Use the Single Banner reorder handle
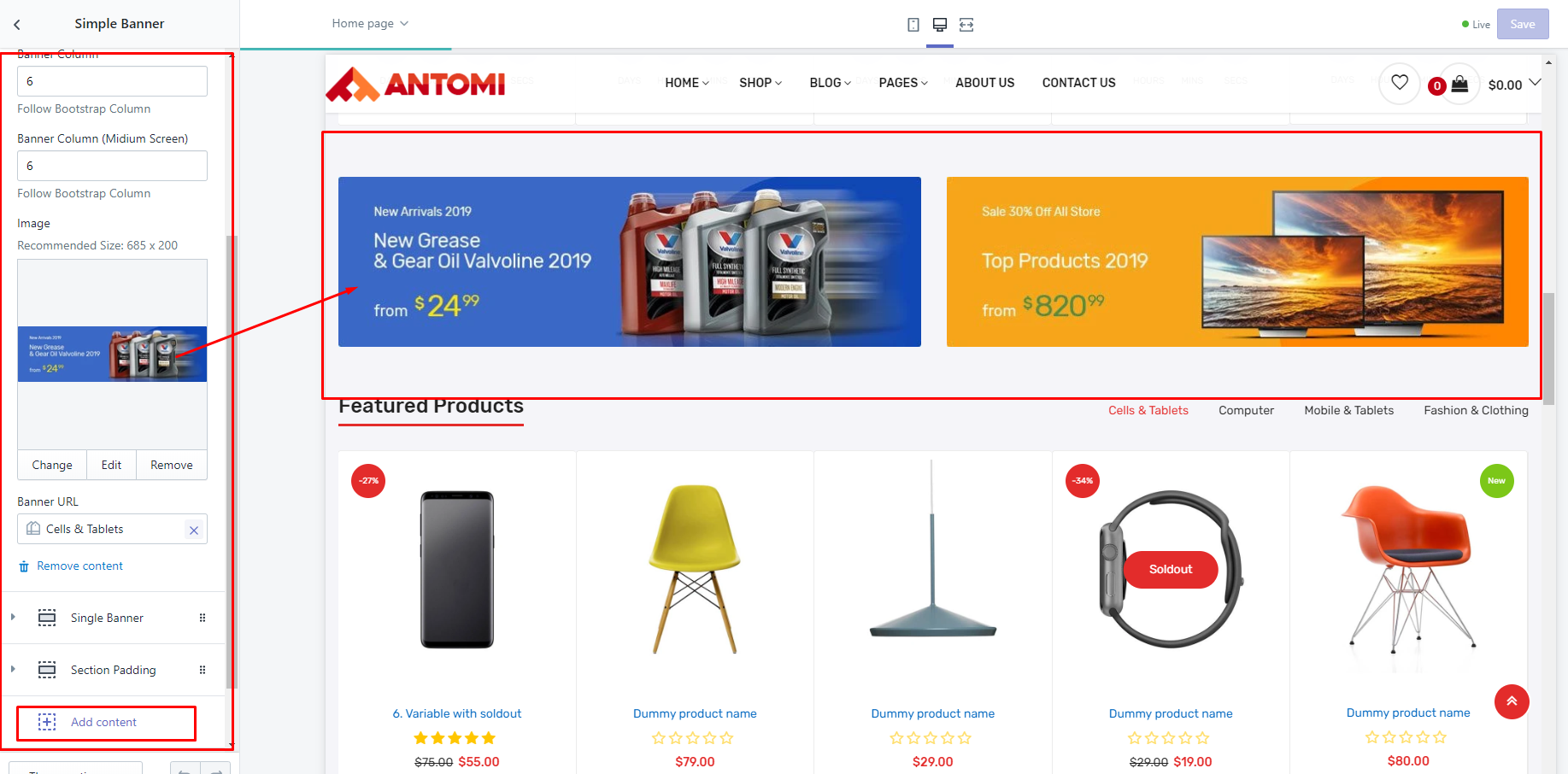The image size is (1568, 774). click(x=203, y=618)
